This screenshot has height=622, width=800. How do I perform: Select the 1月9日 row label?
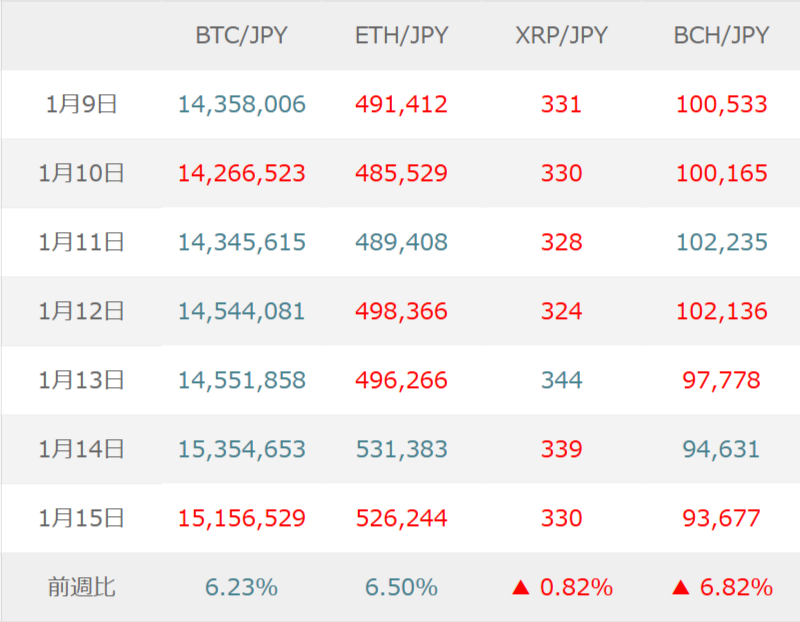pyautogui.click(x=81, y=104)
